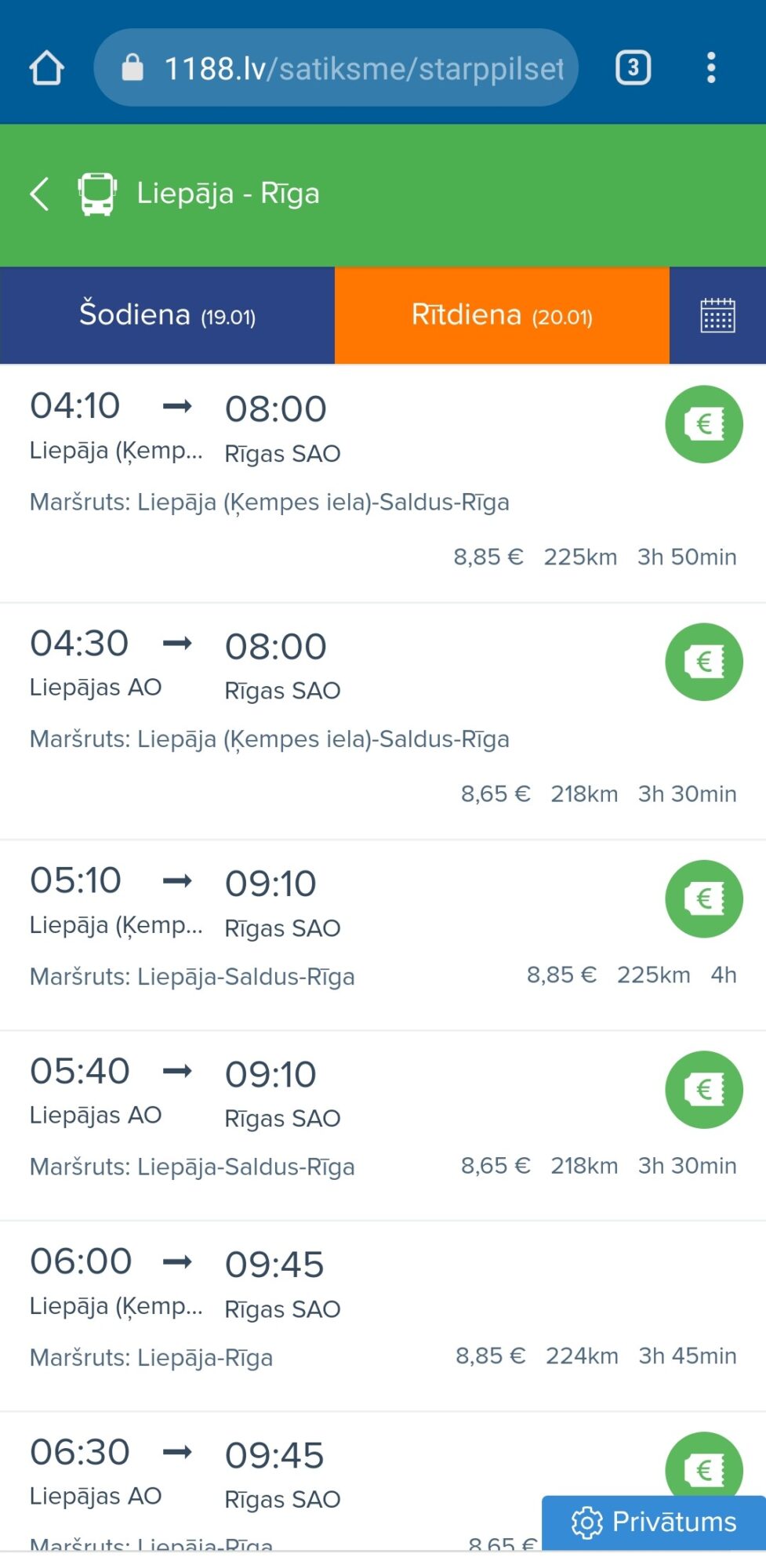
Task: Select the Maršruts: Liepāja-Saldus-Rīga 05:10 route text
Action: tap(192, 976)
